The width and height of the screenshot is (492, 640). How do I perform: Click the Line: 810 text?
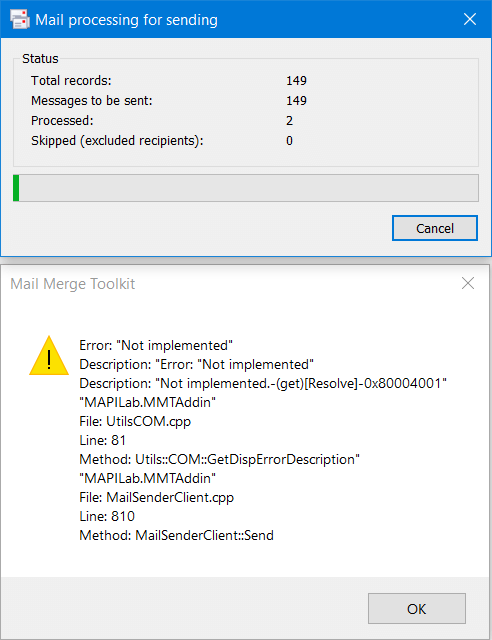107,516
